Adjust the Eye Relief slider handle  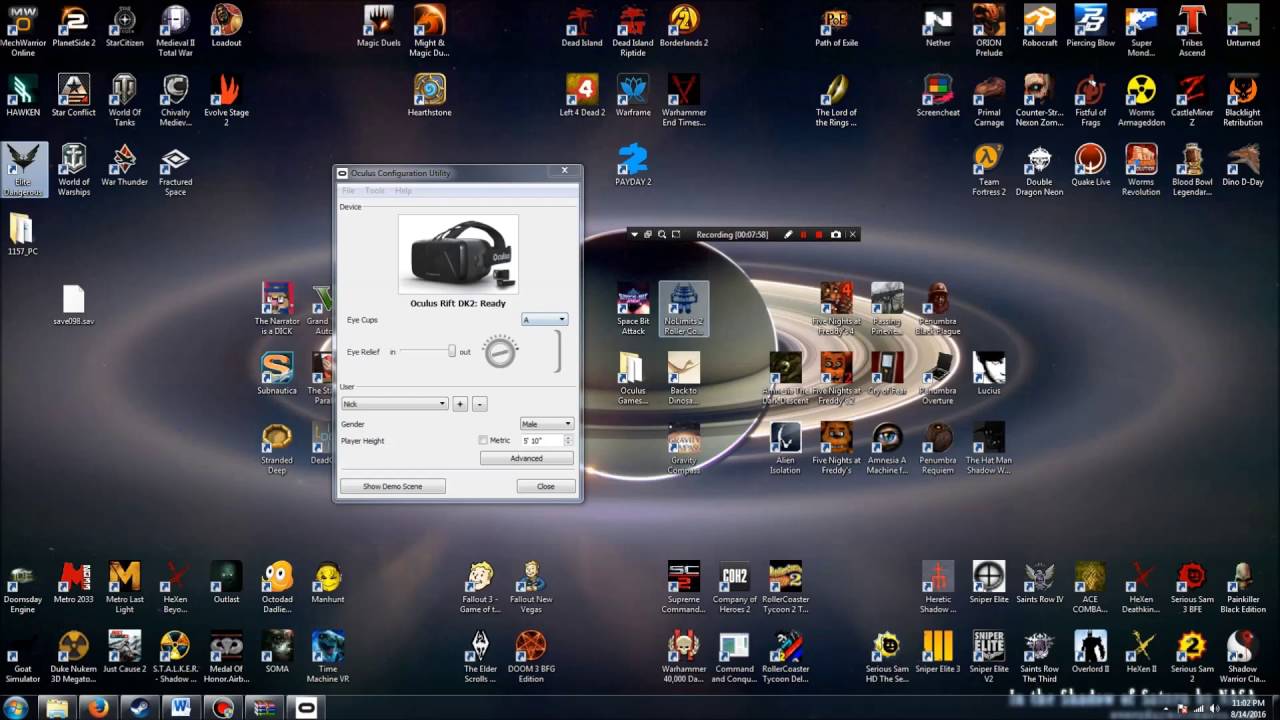[x=452, y=351]
